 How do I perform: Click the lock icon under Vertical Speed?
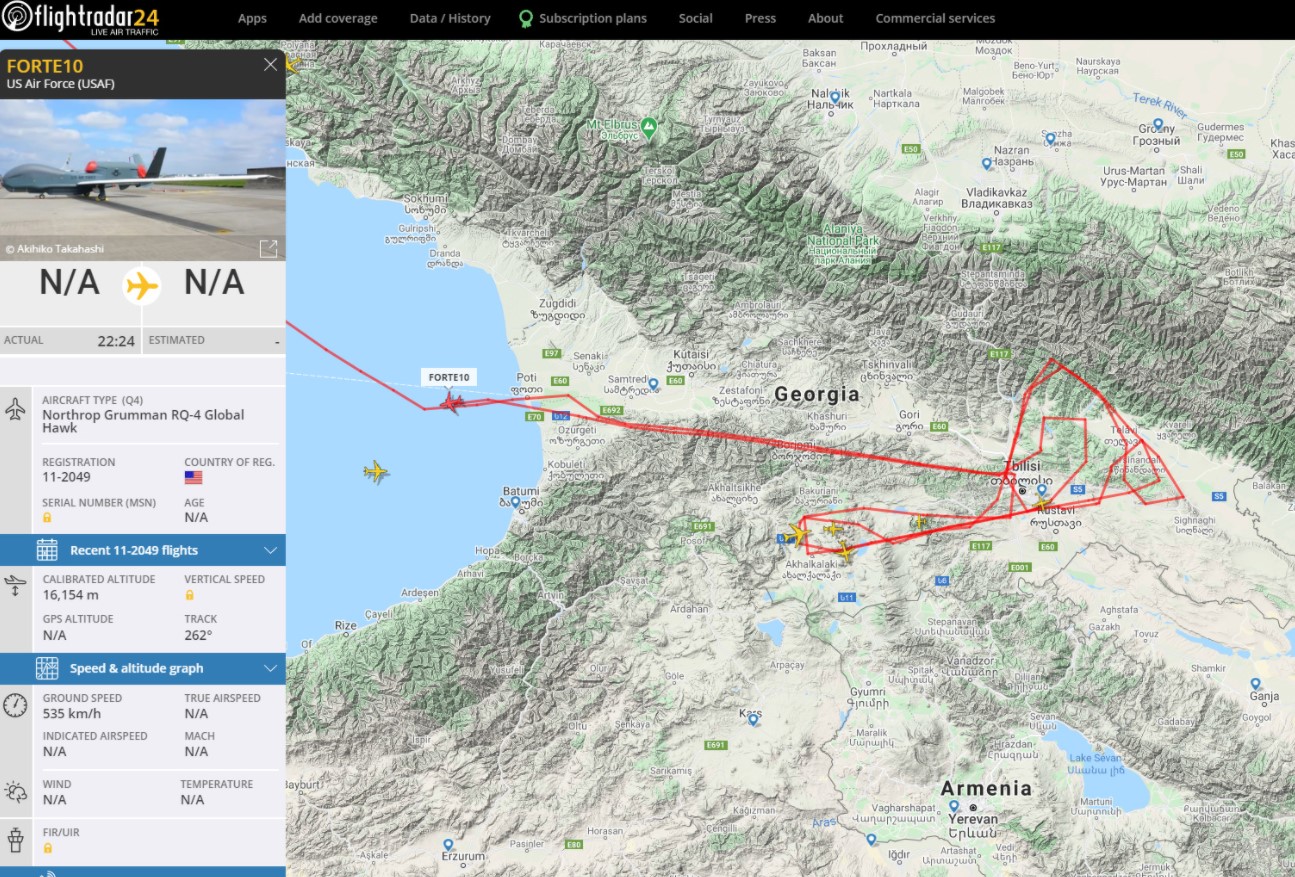(189, 595)
